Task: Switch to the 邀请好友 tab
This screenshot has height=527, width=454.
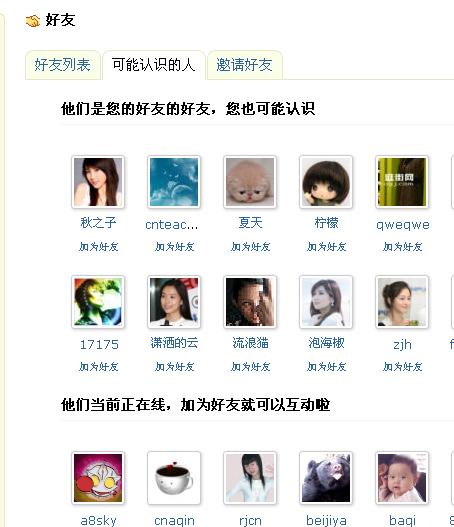Action: pos(244,65)
